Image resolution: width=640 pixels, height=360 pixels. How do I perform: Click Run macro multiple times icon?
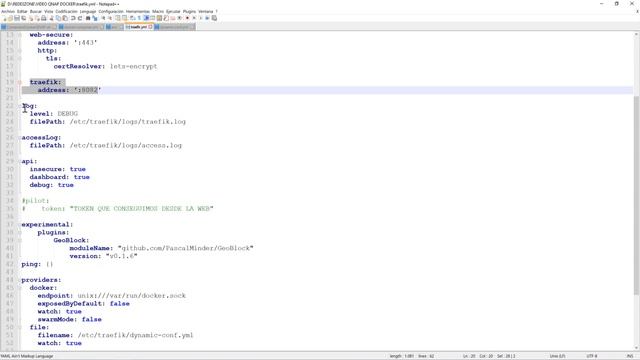(x=207, y=18)
